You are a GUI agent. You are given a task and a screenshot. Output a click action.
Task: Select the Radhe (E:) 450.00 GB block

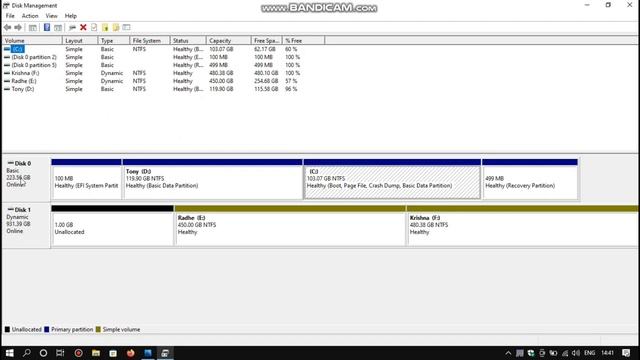tap(290, 226)
